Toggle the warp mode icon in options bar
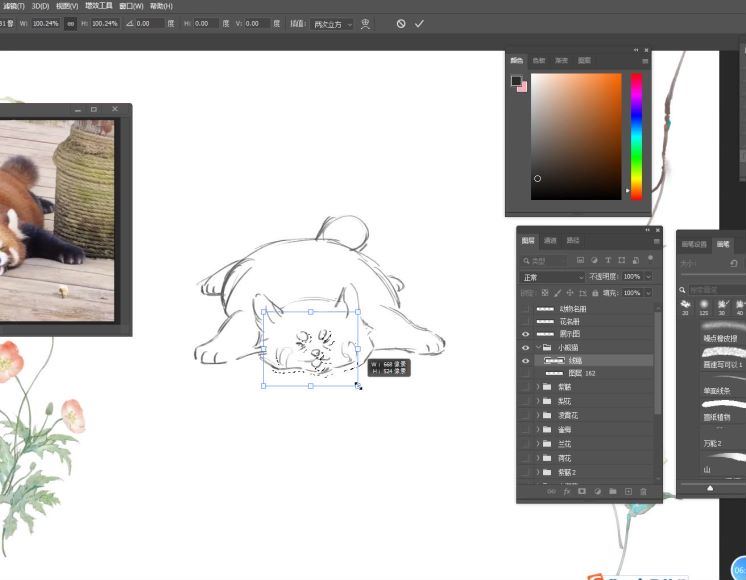This screenshot has width=746, height=580. 365,24
